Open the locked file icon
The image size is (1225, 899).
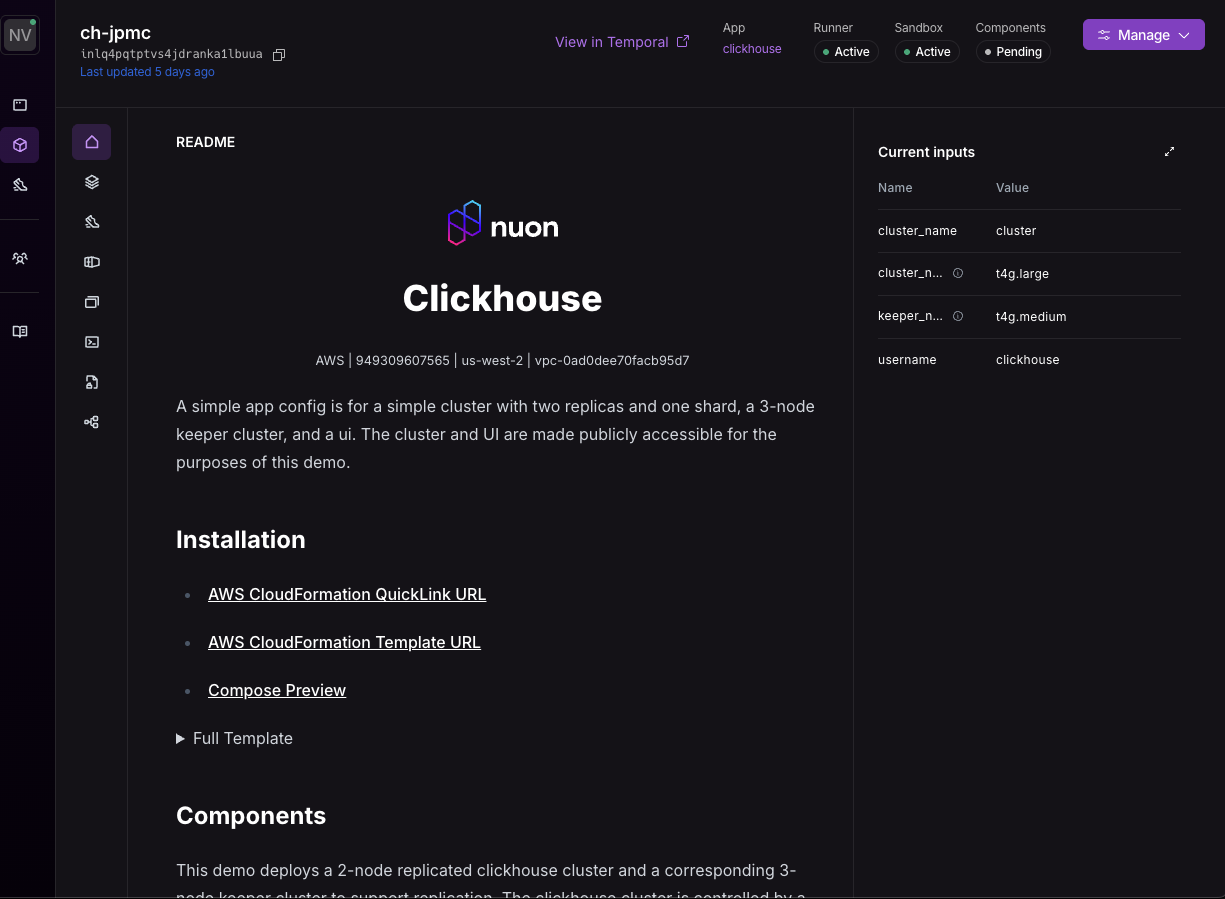click(92, 382)
